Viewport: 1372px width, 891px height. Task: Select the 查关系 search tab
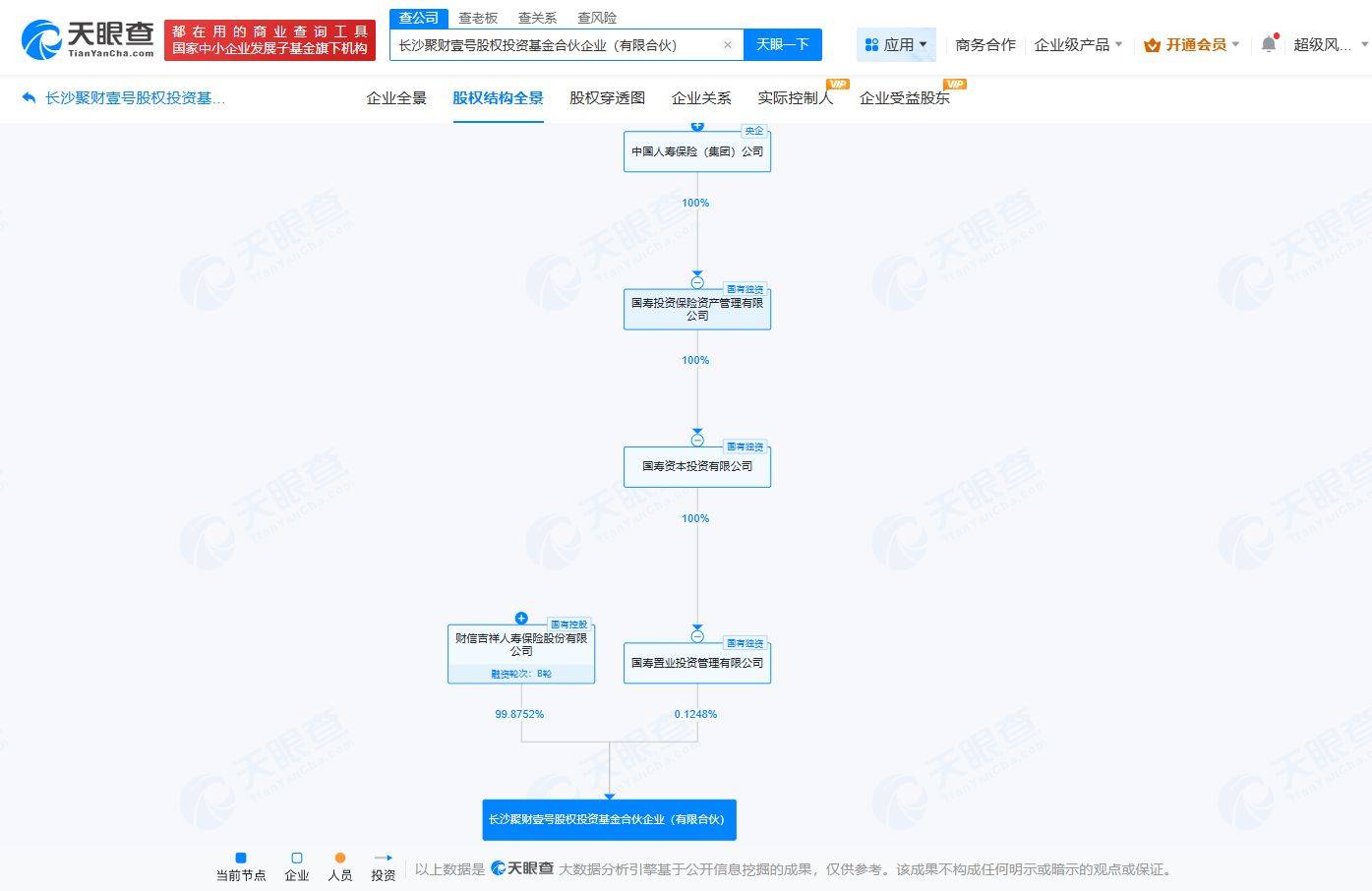(x=537, y=18)
